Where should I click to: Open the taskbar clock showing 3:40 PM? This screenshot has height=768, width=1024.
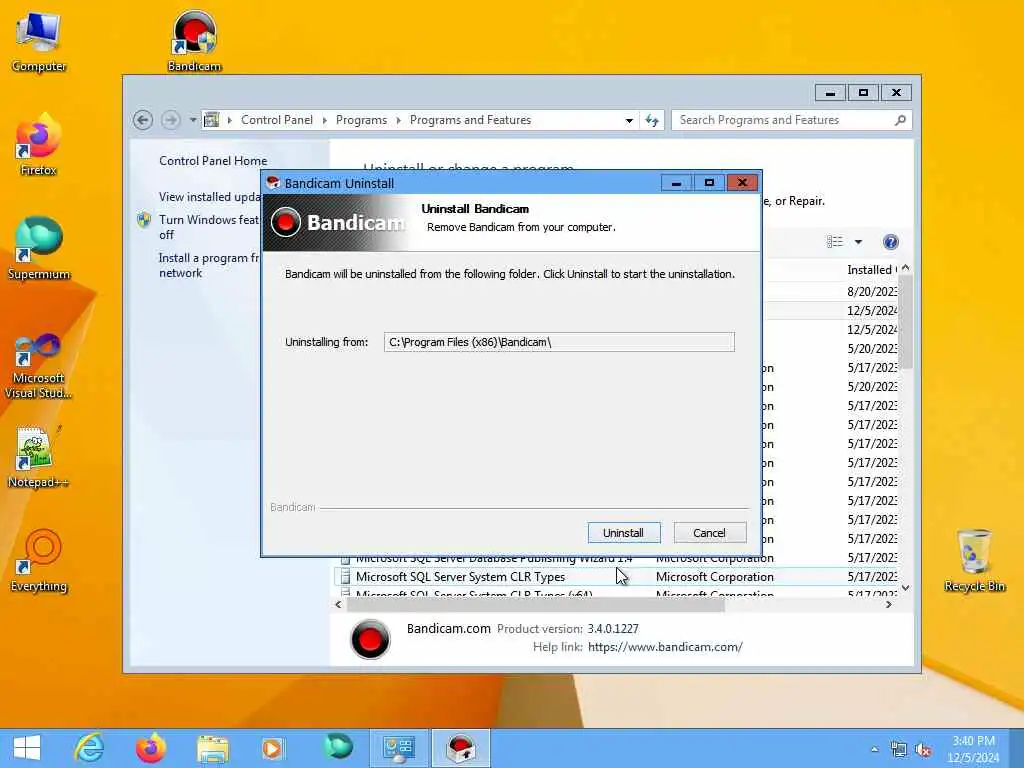coord(974,749)
